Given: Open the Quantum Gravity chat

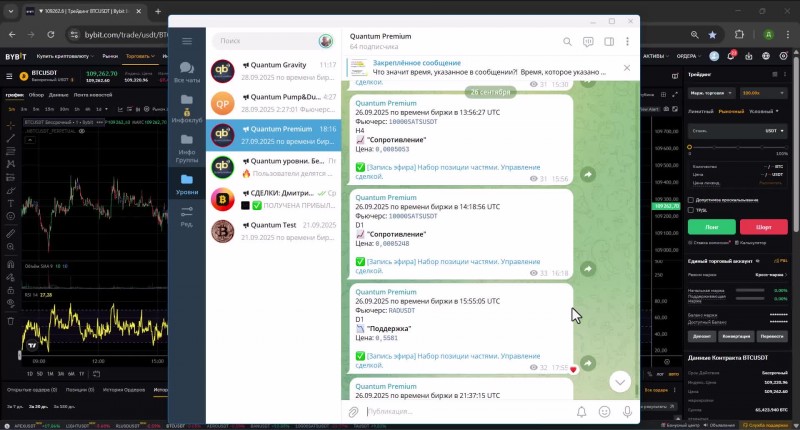Looking at the screenshot, I should click(x=273, y=71).
